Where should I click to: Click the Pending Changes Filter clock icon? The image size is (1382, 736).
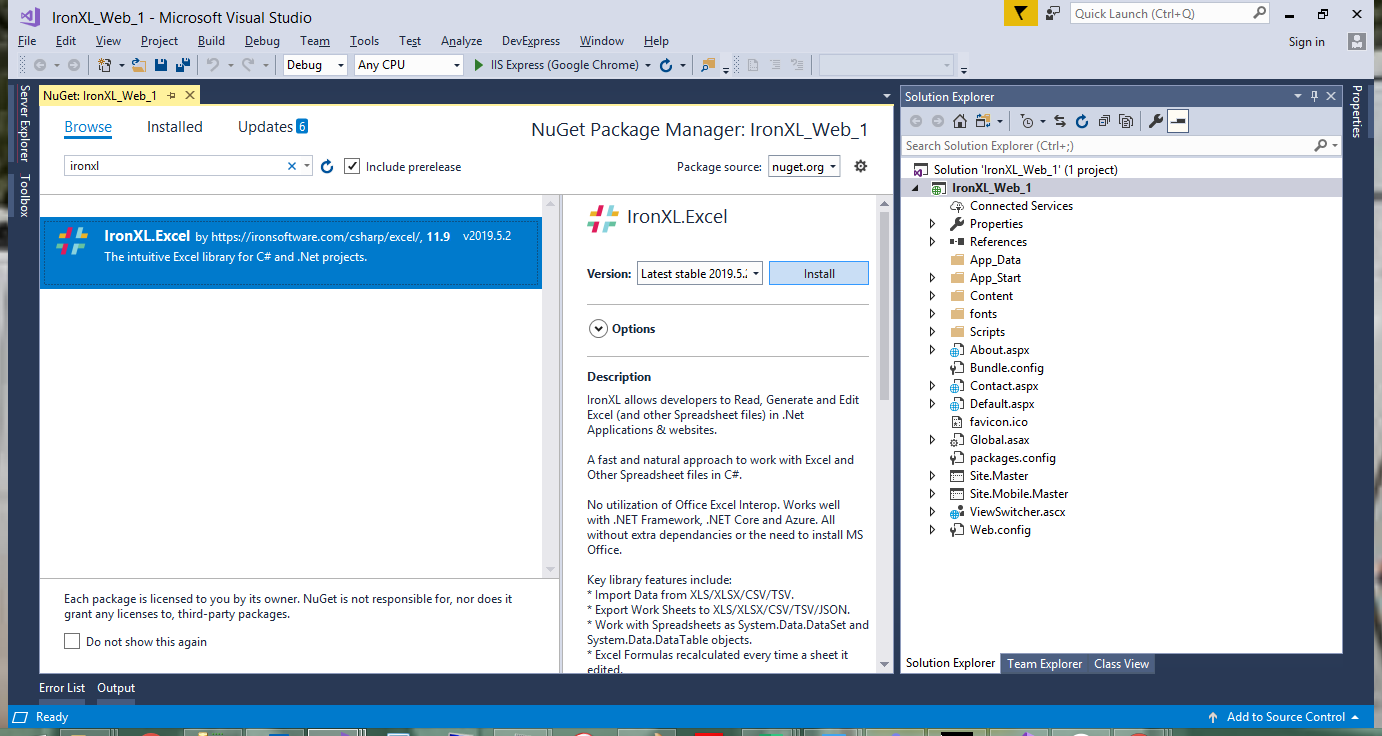point(1028,121)
